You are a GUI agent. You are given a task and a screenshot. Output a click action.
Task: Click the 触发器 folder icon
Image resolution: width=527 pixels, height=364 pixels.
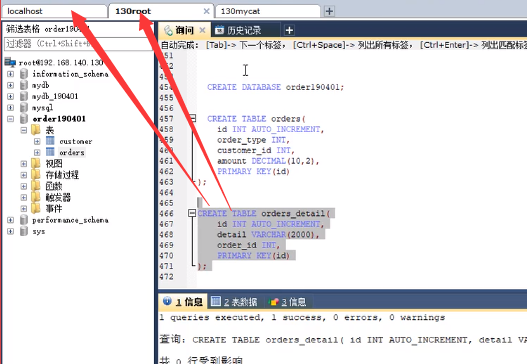(36, 197)
